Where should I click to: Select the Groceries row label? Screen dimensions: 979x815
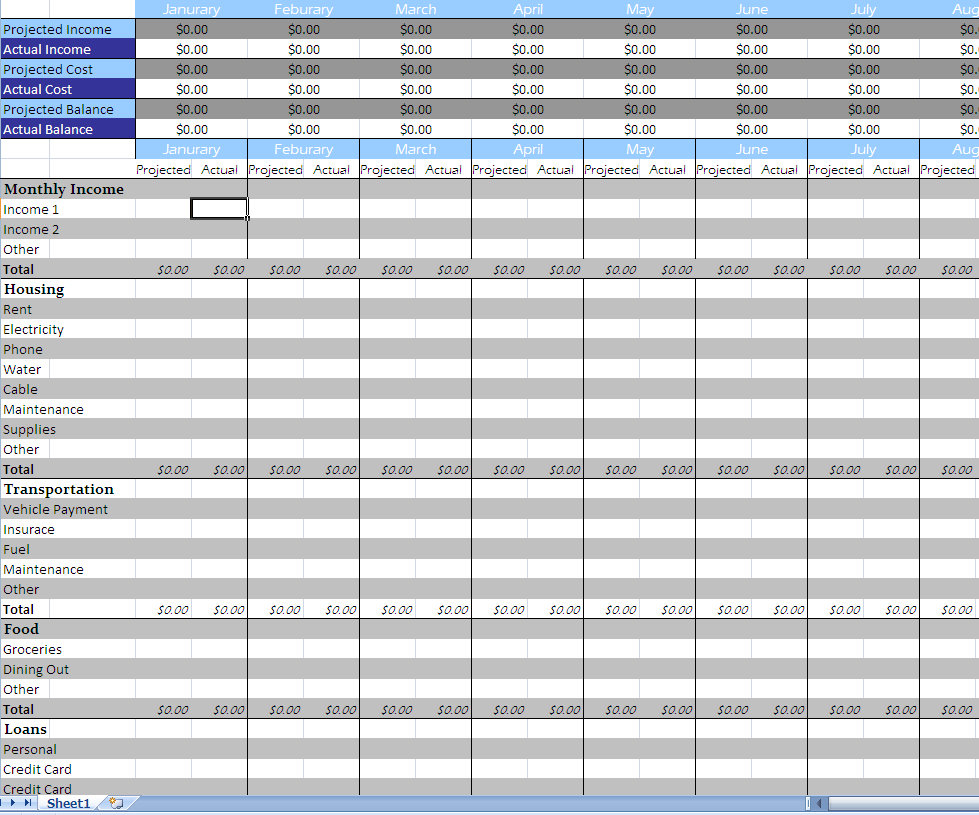point(32,649)
